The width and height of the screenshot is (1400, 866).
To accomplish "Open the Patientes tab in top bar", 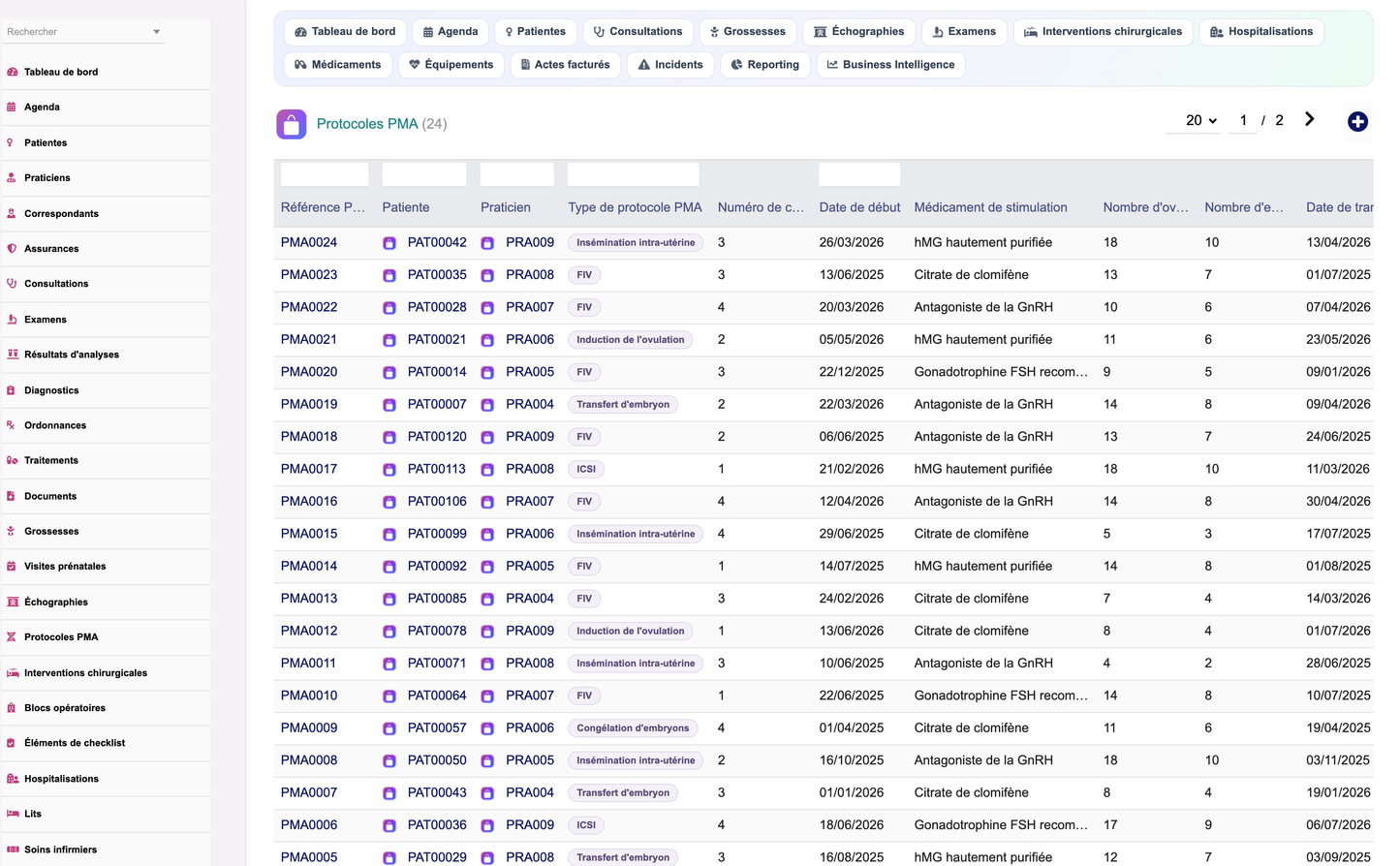I will (x=536, y=32).
